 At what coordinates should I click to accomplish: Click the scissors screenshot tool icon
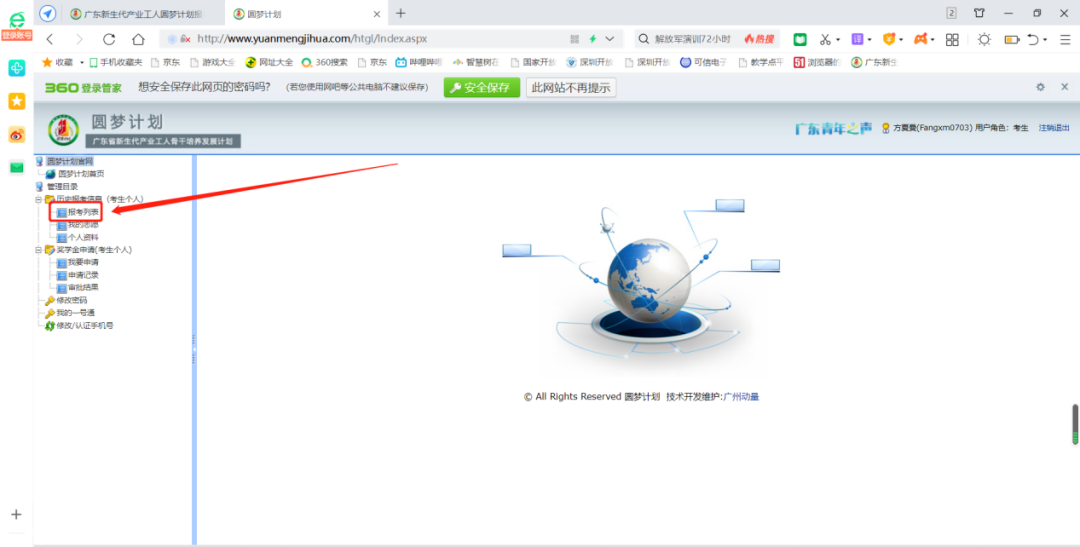[825, 39]
